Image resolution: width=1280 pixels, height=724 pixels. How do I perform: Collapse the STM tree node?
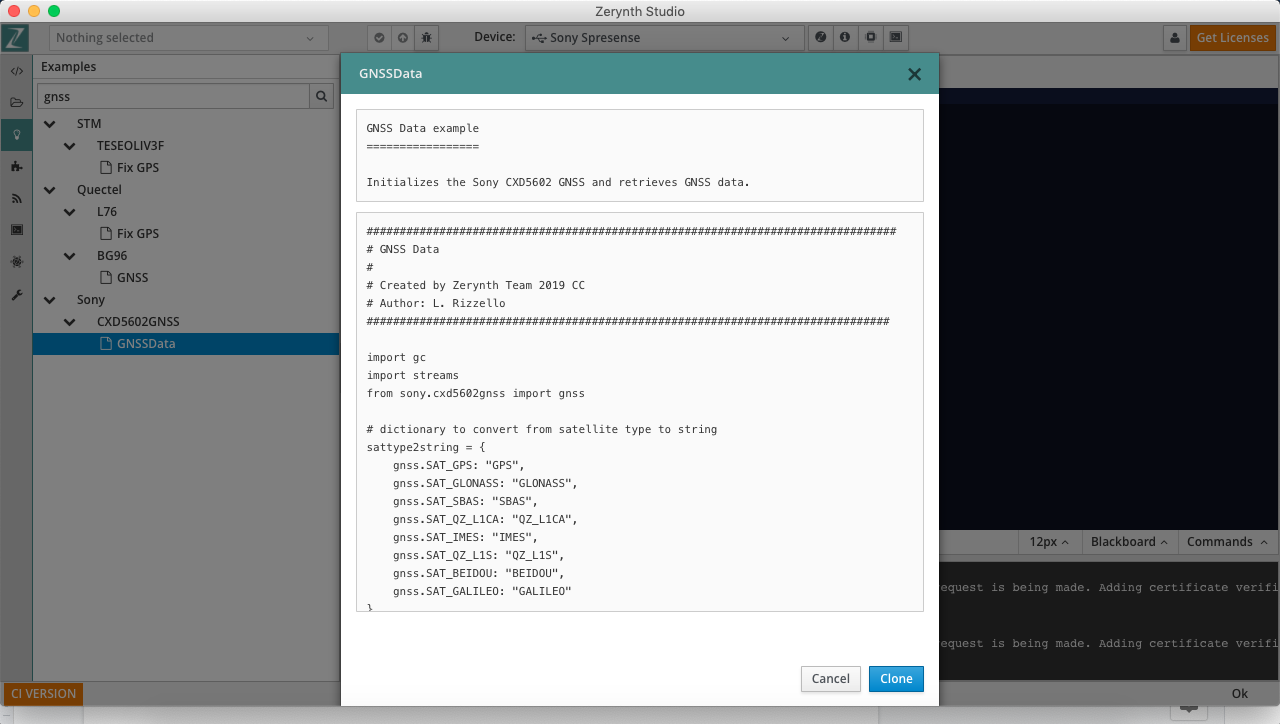(50, 124)
